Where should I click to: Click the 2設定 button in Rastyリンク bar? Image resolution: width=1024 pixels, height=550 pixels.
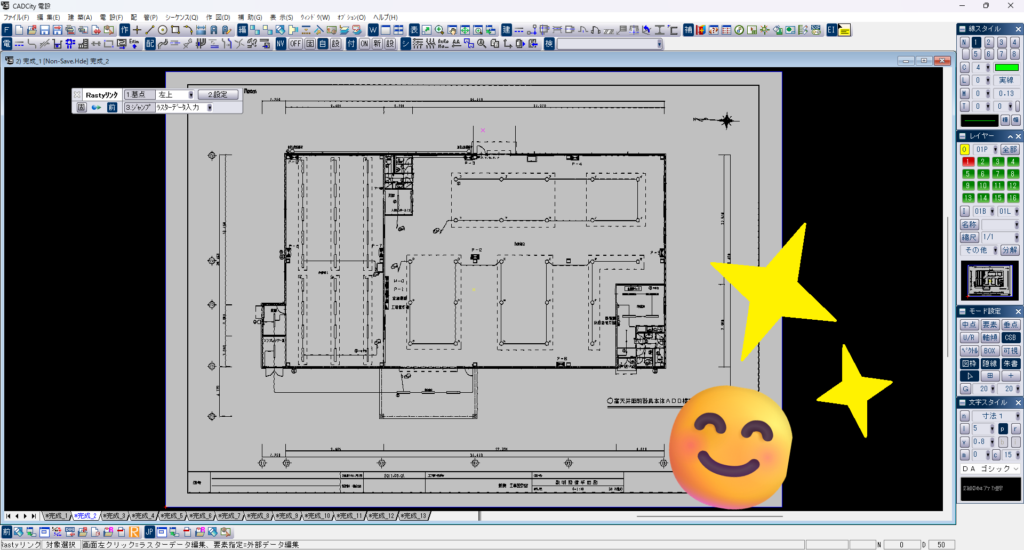coord(217,95)
